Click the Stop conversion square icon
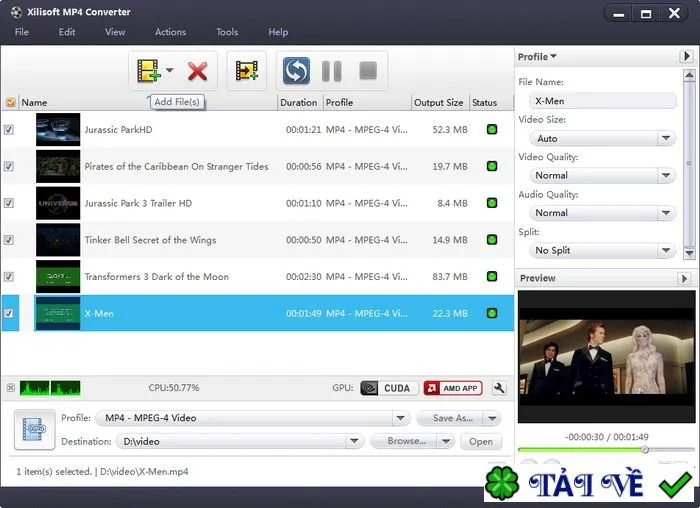Image resolution: width=700 pixels, height=508 pixels. click(x=368, y=71)
